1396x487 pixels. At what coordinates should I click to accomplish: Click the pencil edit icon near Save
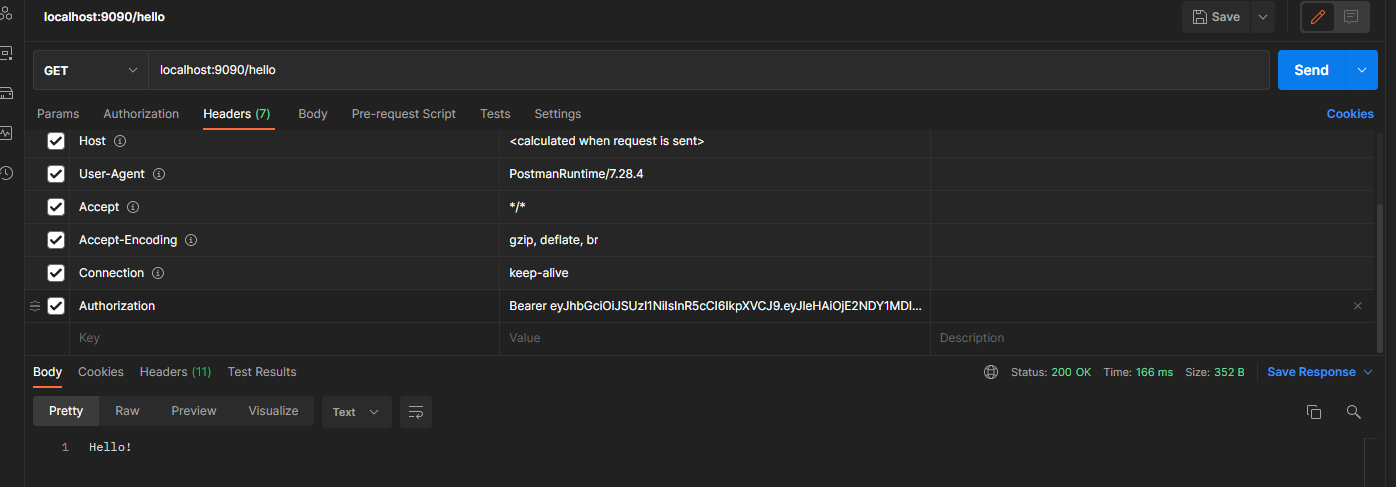coord(1317,17)
